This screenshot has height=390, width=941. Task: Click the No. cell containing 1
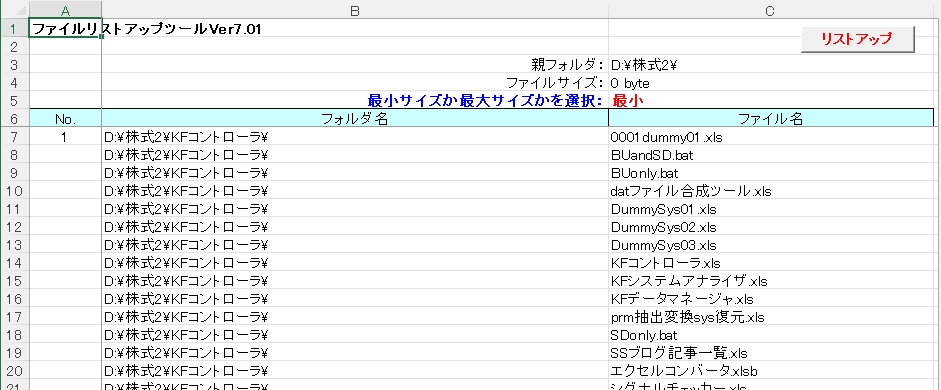(65, 137)
